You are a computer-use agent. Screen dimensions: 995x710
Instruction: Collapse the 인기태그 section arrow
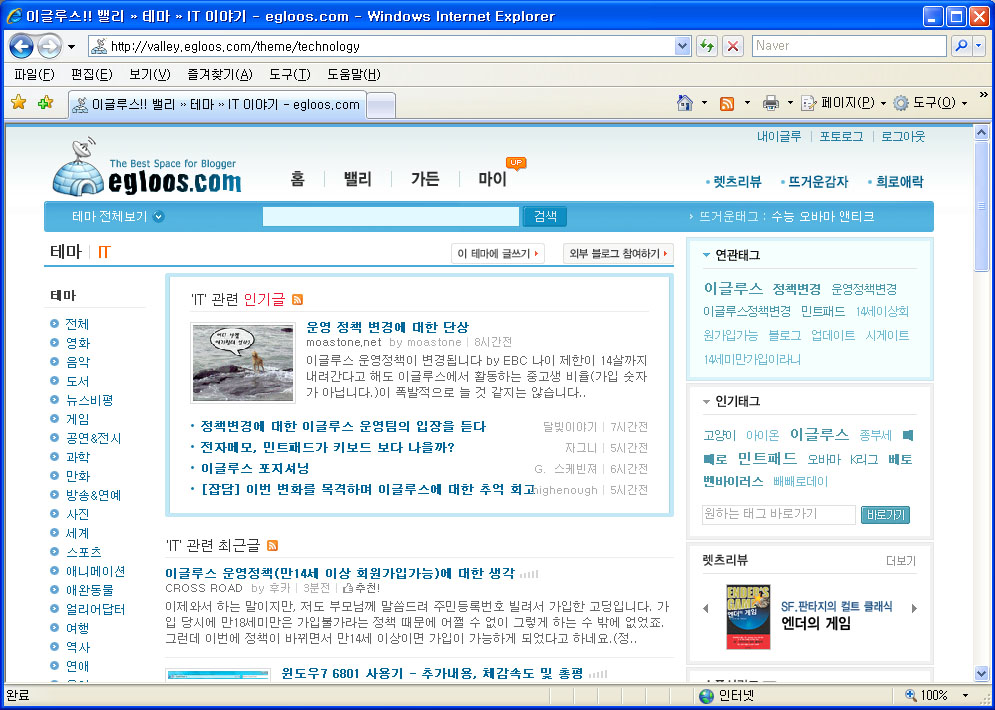tap(706, 402)
